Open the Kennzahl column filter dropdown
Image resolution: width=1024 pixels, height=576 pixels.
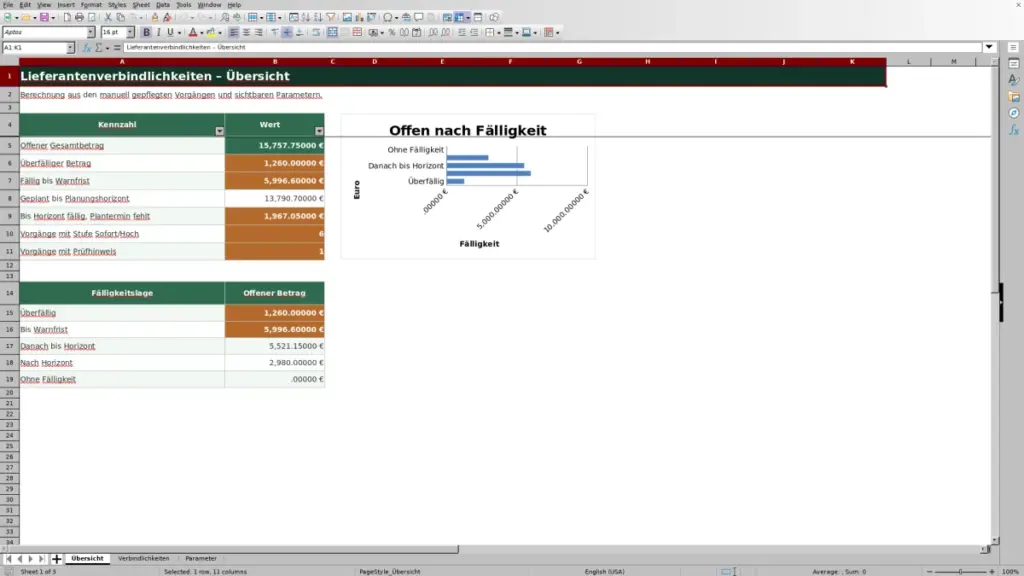tap(219, 131)
